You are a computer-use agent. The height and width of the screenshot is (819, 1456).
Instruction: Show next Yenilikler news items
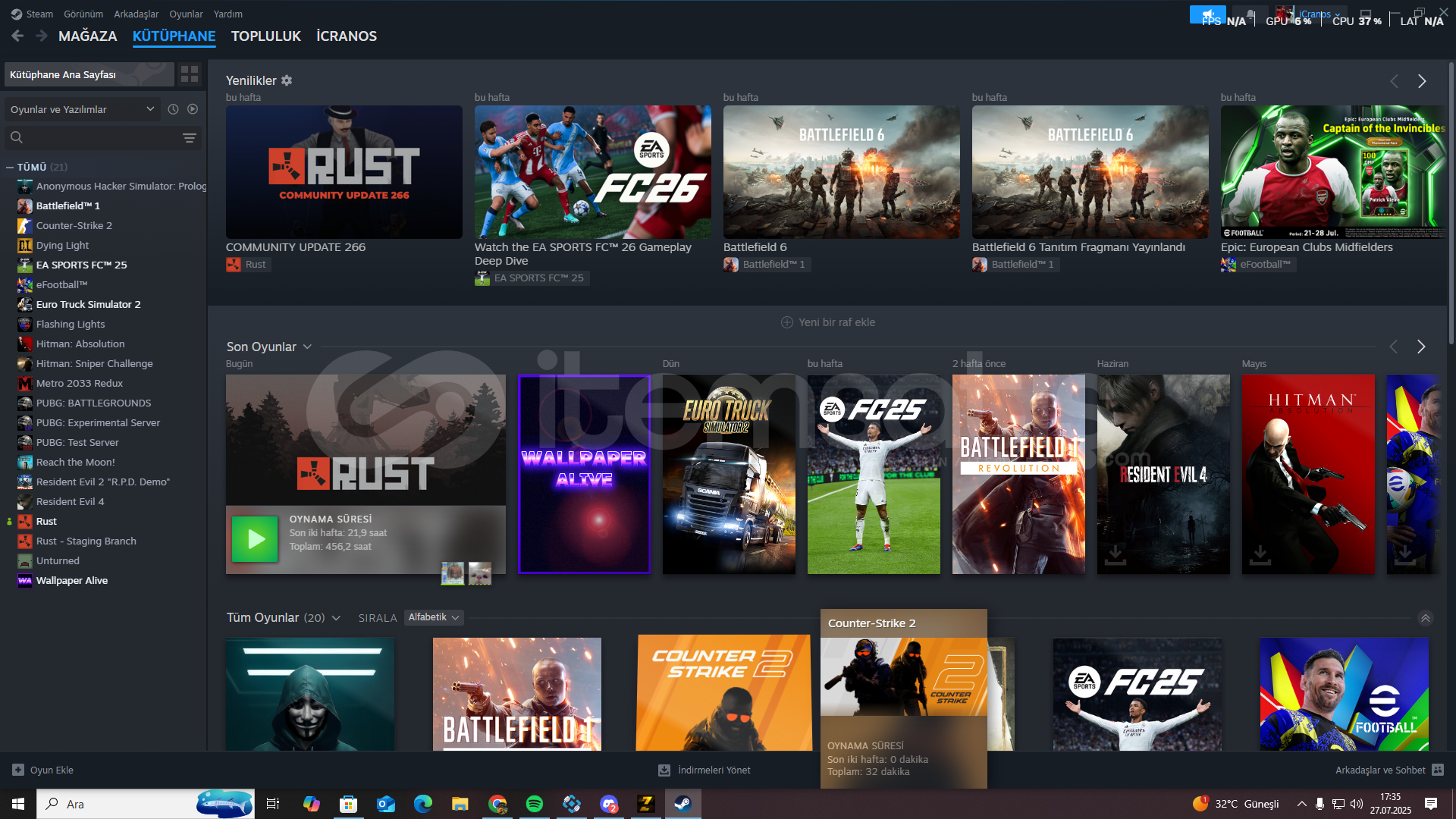(x=1422, y=81)
